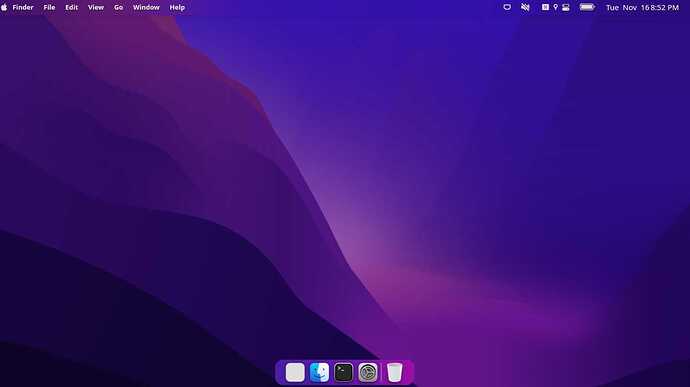Click the small square input source icon
Viewport: 690px width, 387px height.
click(x=545, y=7)
